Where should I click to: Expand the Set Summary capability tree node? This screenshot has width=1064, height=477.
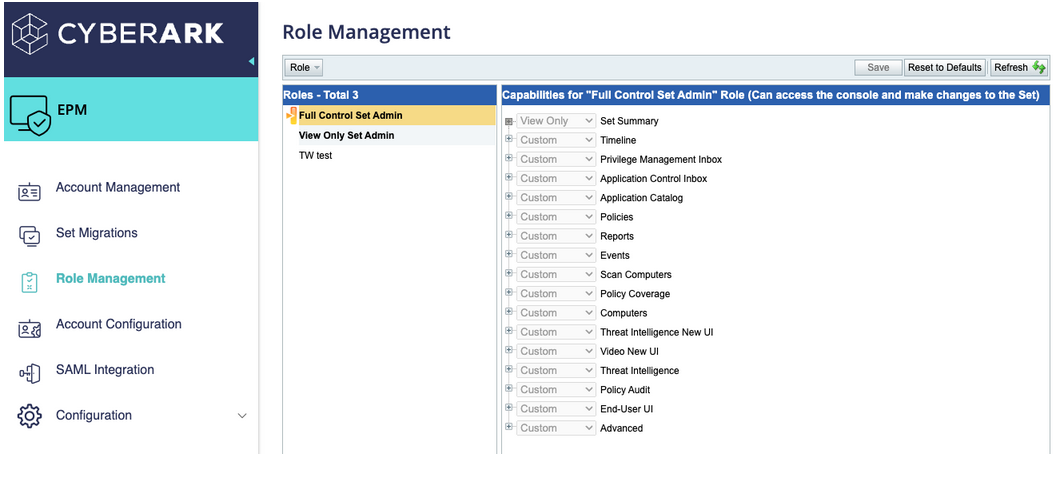tap(509, 121)
